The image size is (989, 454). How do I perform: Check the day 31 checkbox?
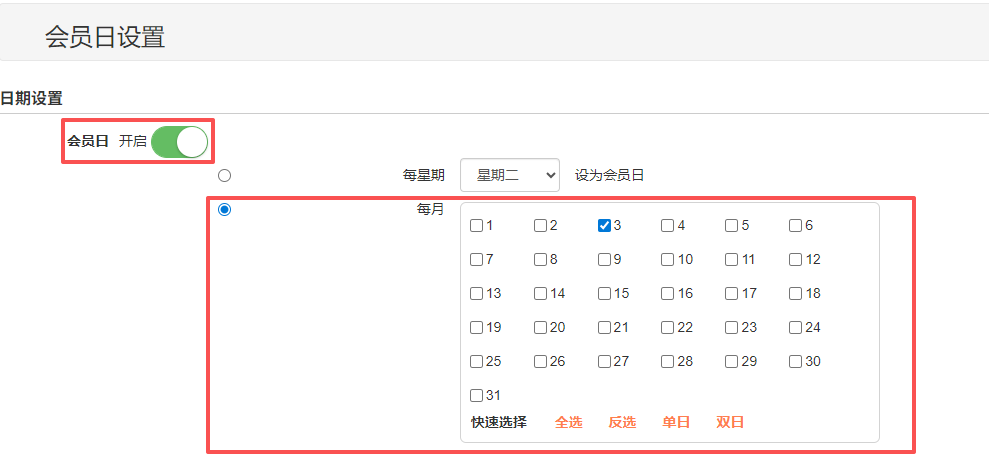477,396
